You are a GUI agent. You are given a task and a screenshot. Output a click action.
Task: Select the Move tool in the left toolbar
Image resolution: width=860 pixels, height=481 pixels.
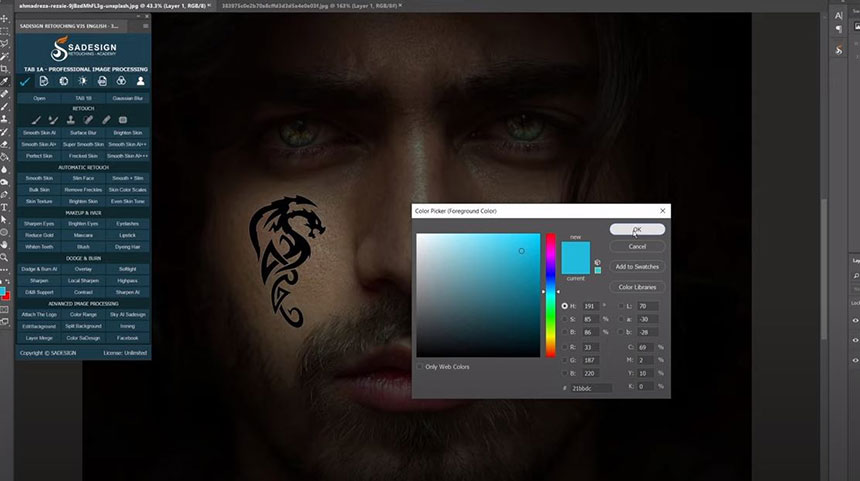coord(5,19)
